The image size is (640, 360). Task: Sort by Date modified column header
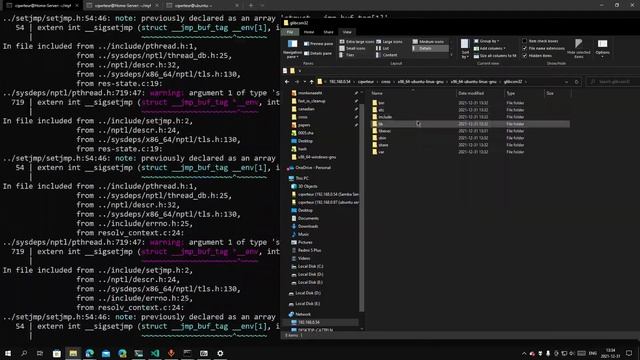tap(480, 93)
